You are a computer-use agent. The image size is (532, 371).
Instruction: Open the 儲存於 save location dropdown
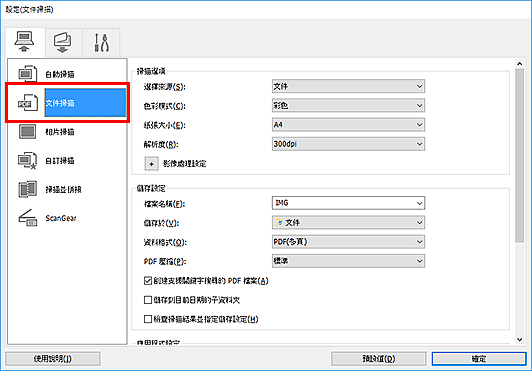(x=348, y=222)
